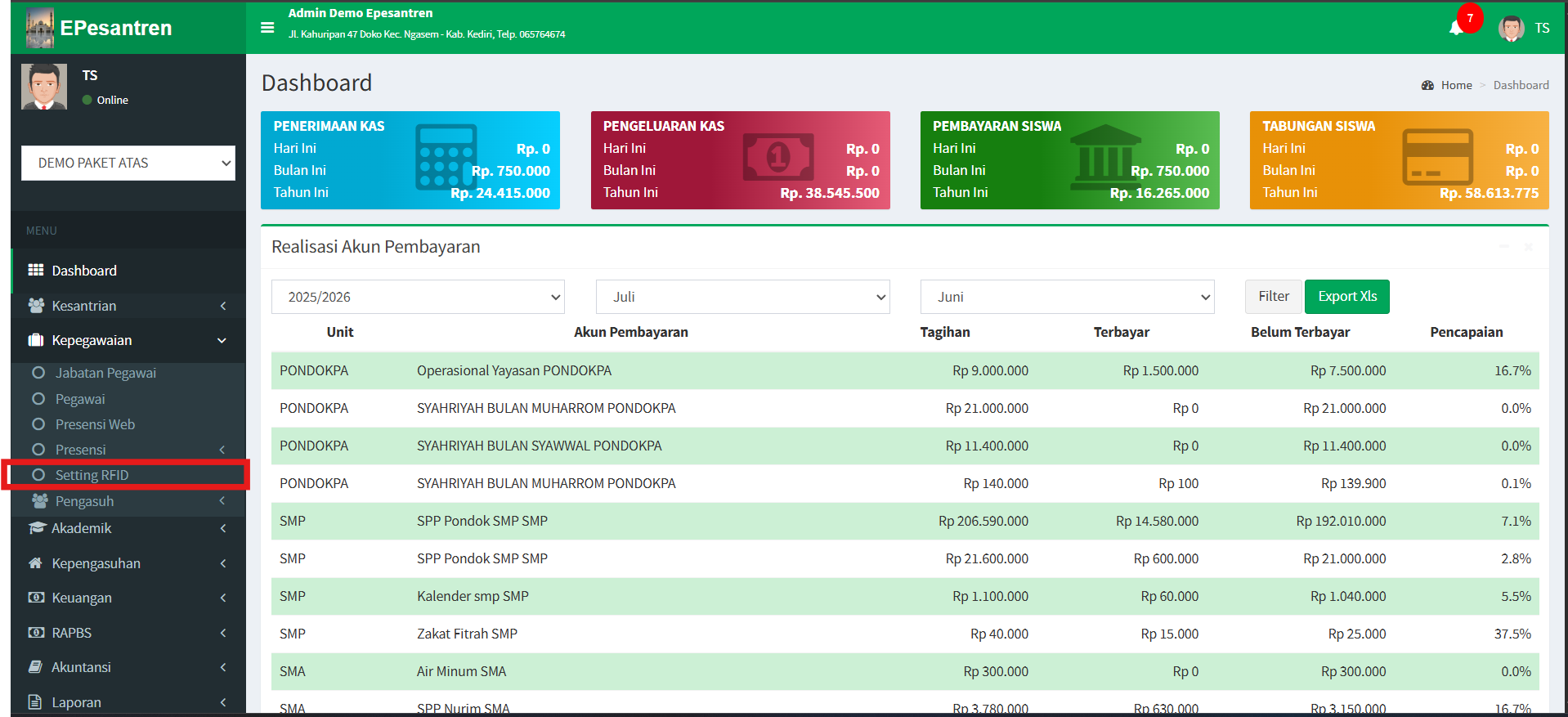Expand the Keuangan sidebar menu
The image size is (1568, 717).
point(82,598)
